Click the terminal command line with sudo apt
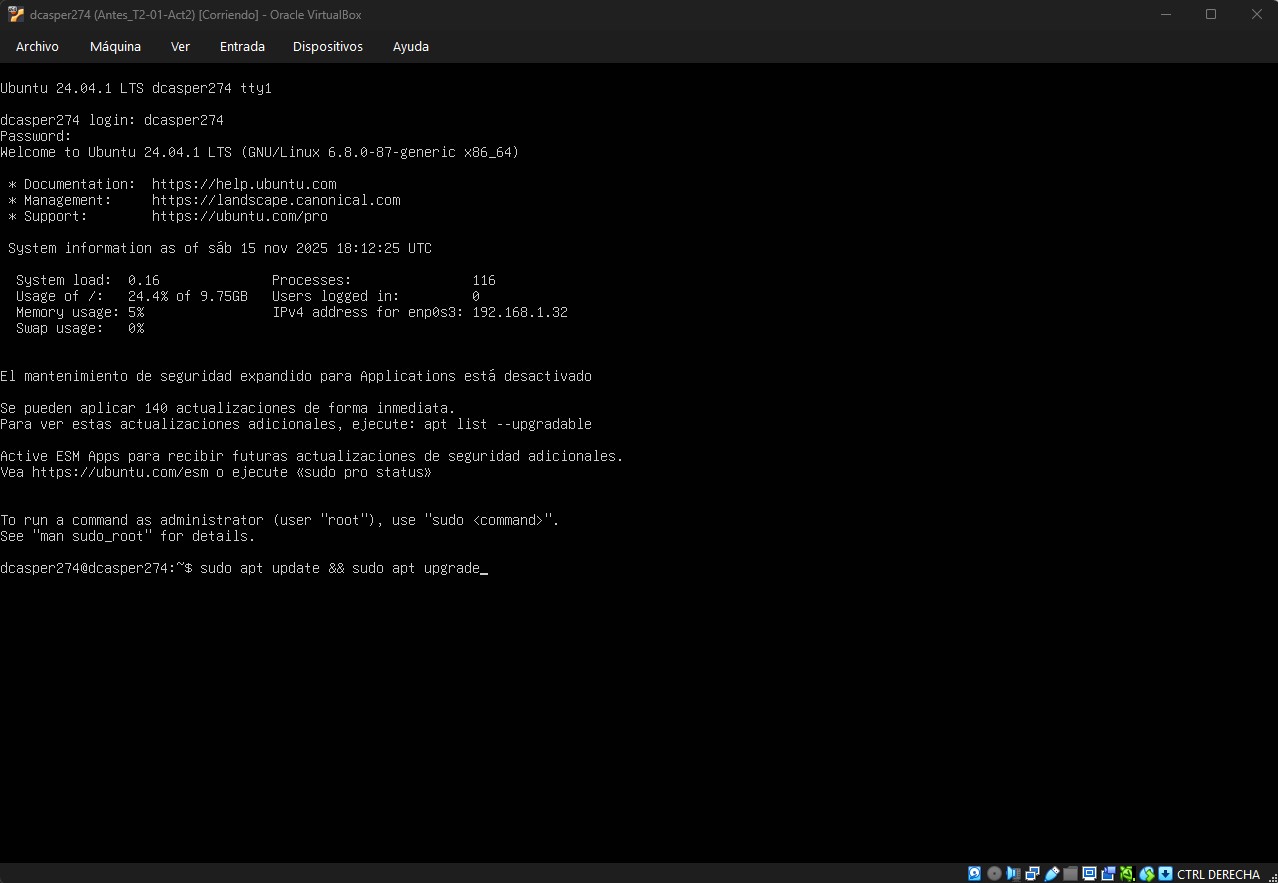1278x883 pixels. (x=340, y=568)
